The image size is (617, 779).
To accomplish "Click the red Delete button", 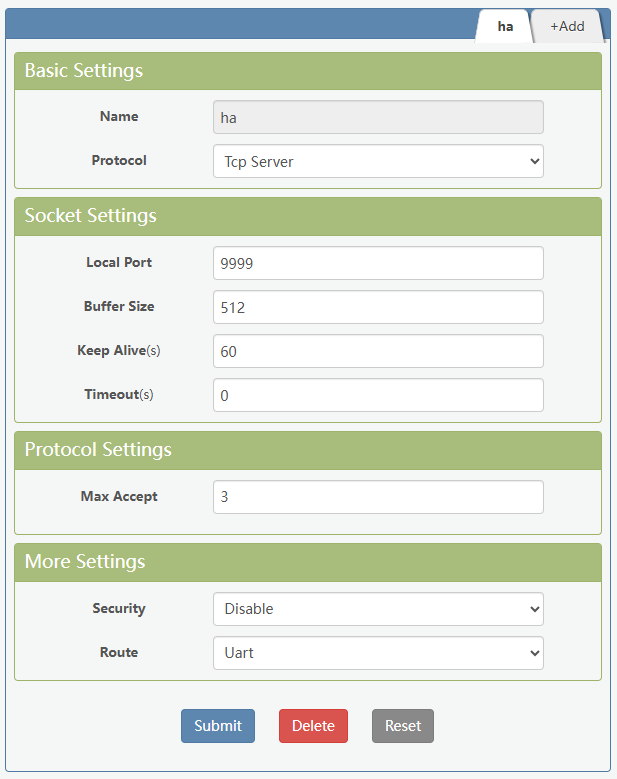I will [x=313, y=726].
